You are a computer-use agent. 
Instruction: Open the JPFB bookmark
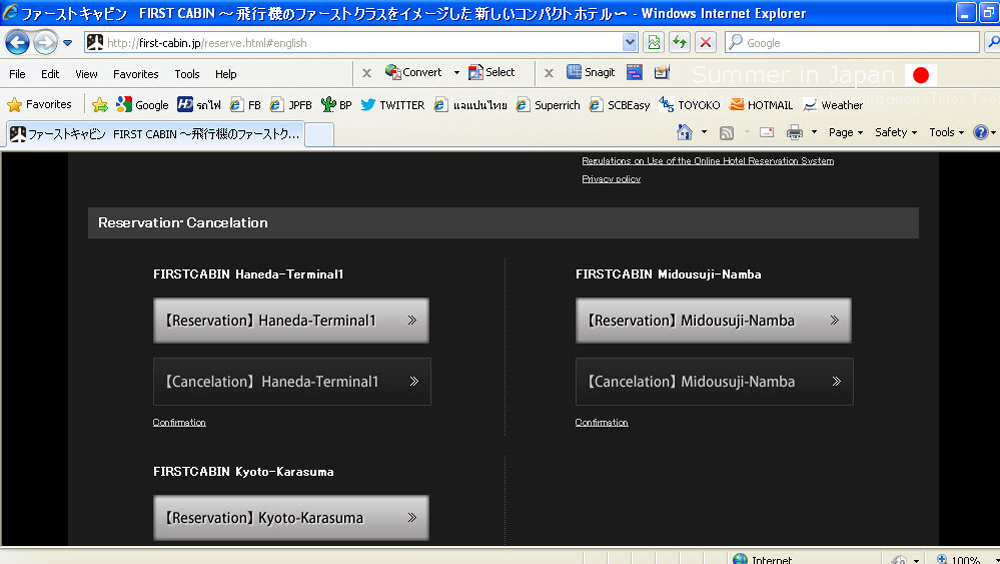point(291,105)
